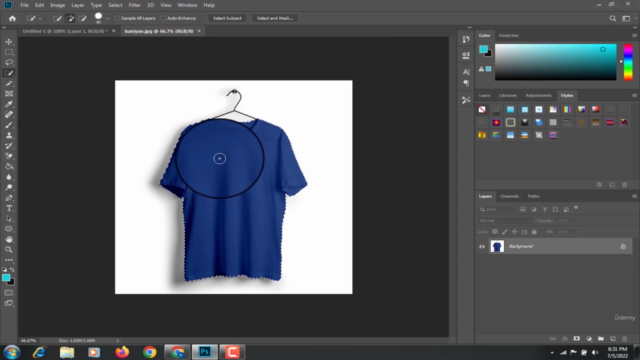Select the Eyedropper tool
Screen dimensions: 640x360
point(9,104)
